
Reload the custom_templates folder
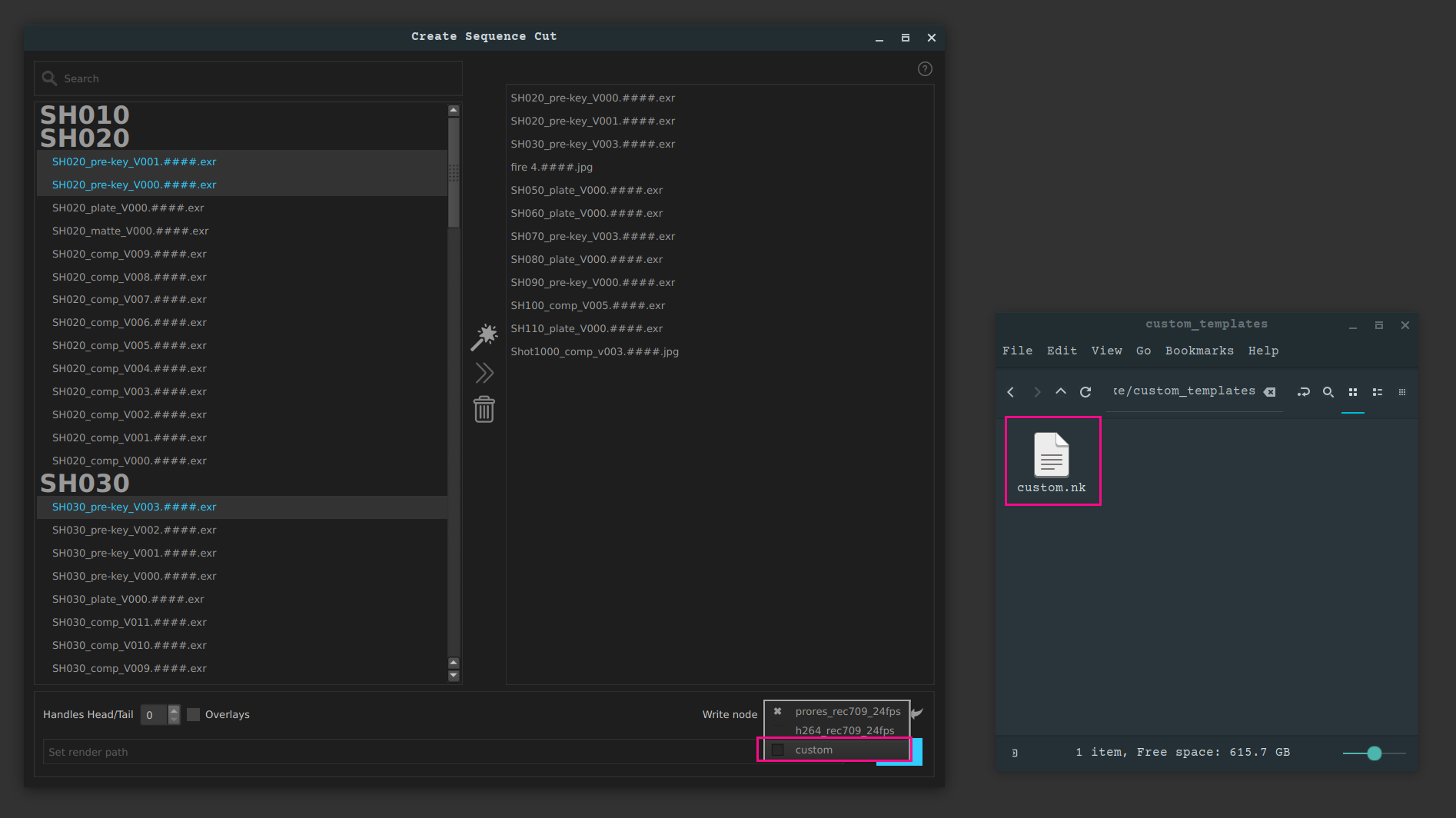pos(1085,392)
